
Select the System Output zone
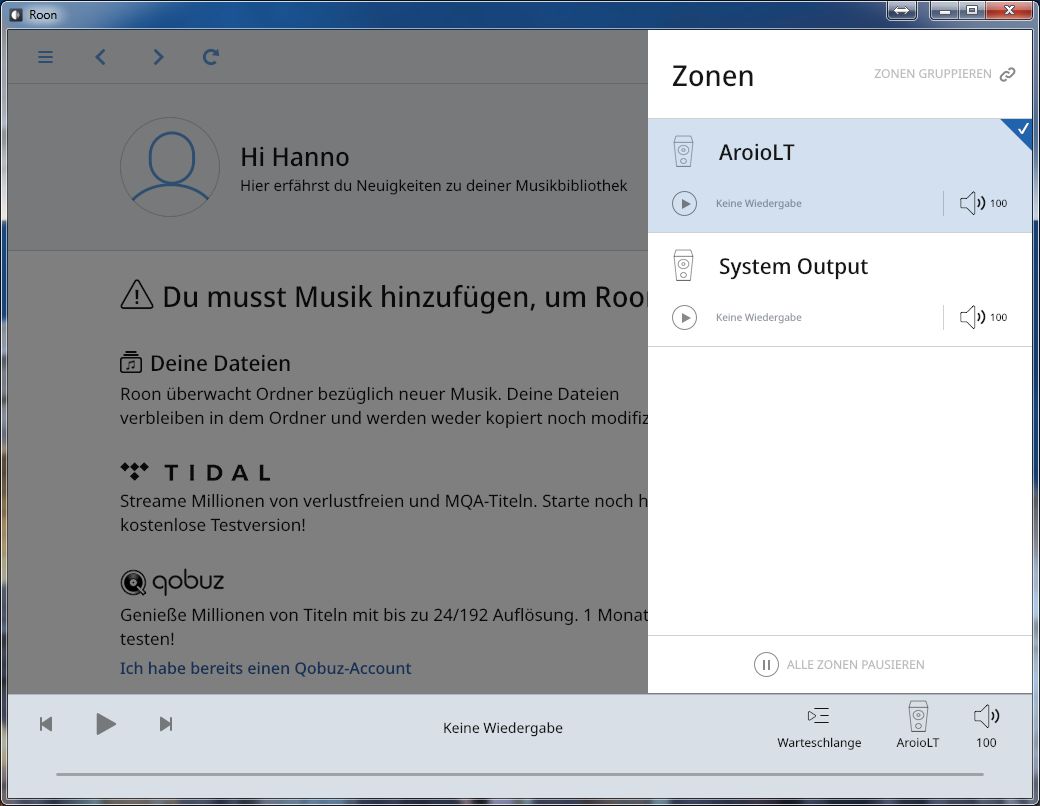pos(840,290)
